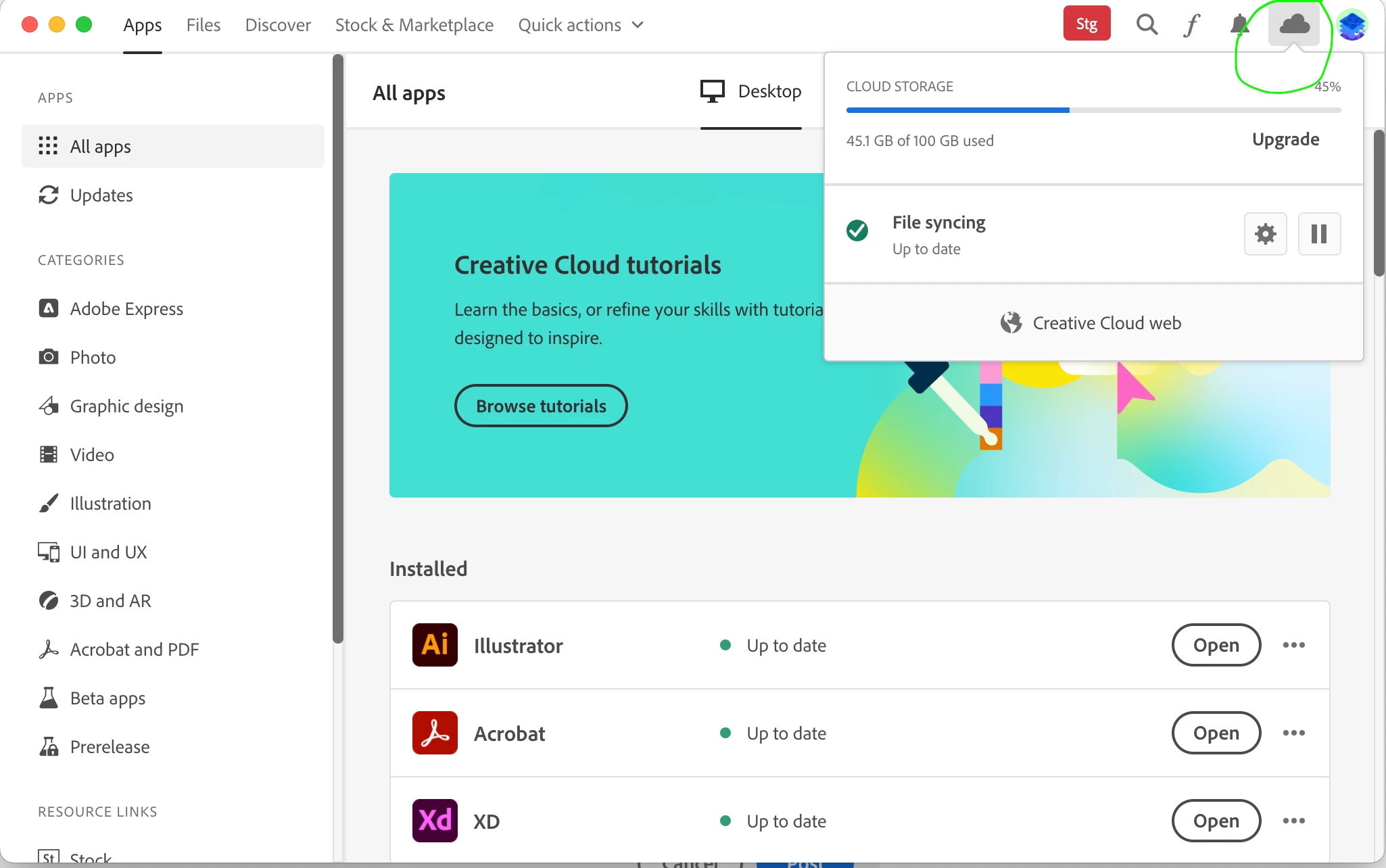This screenshot has height=868, width=1386.
Task: Open the notifications bell icon
Action: tap(1239, 25)
